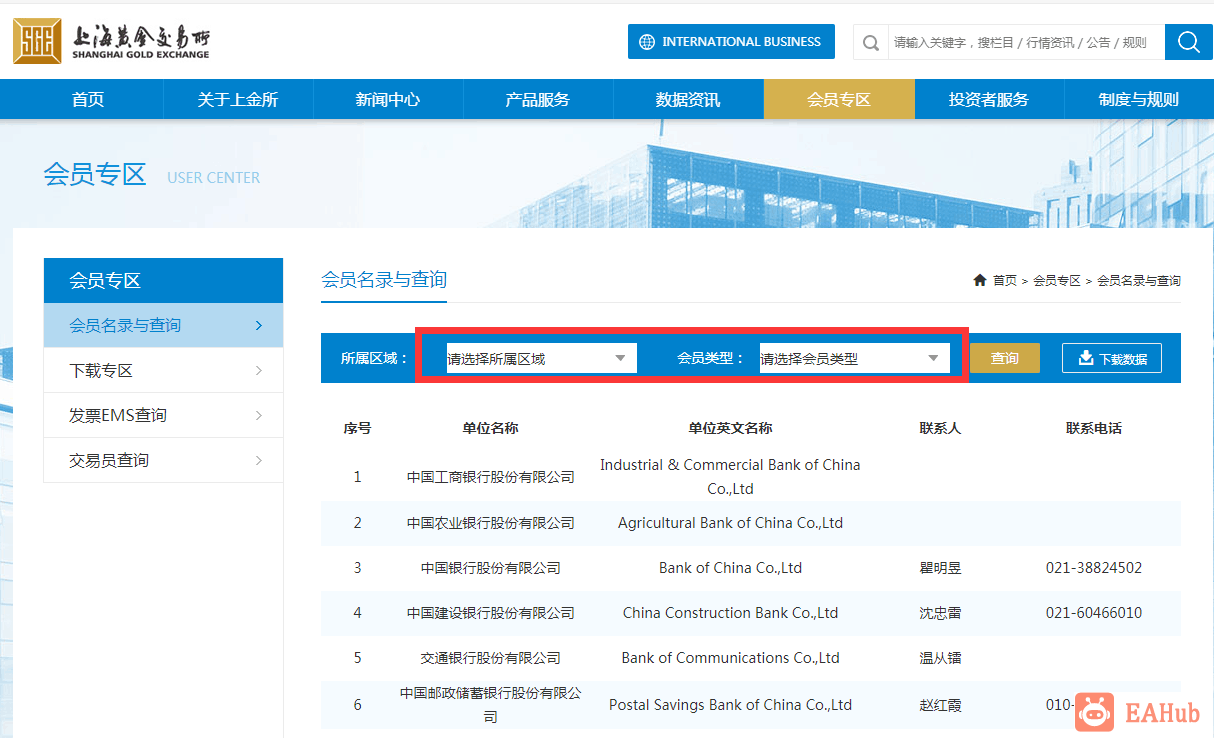
Task: Click the INTERNATIONAL BUSINESS button
Action: click(x=731, y=42)
